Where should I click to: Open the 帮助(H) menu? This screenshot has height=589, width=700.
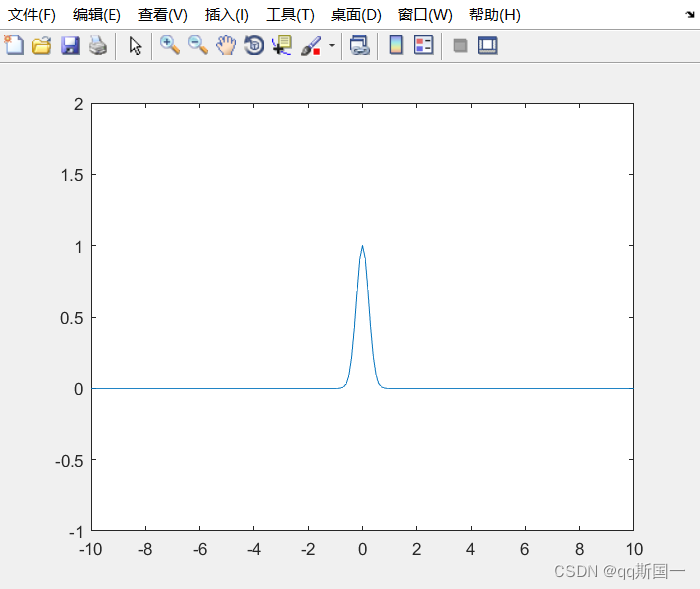click(495, 15)
